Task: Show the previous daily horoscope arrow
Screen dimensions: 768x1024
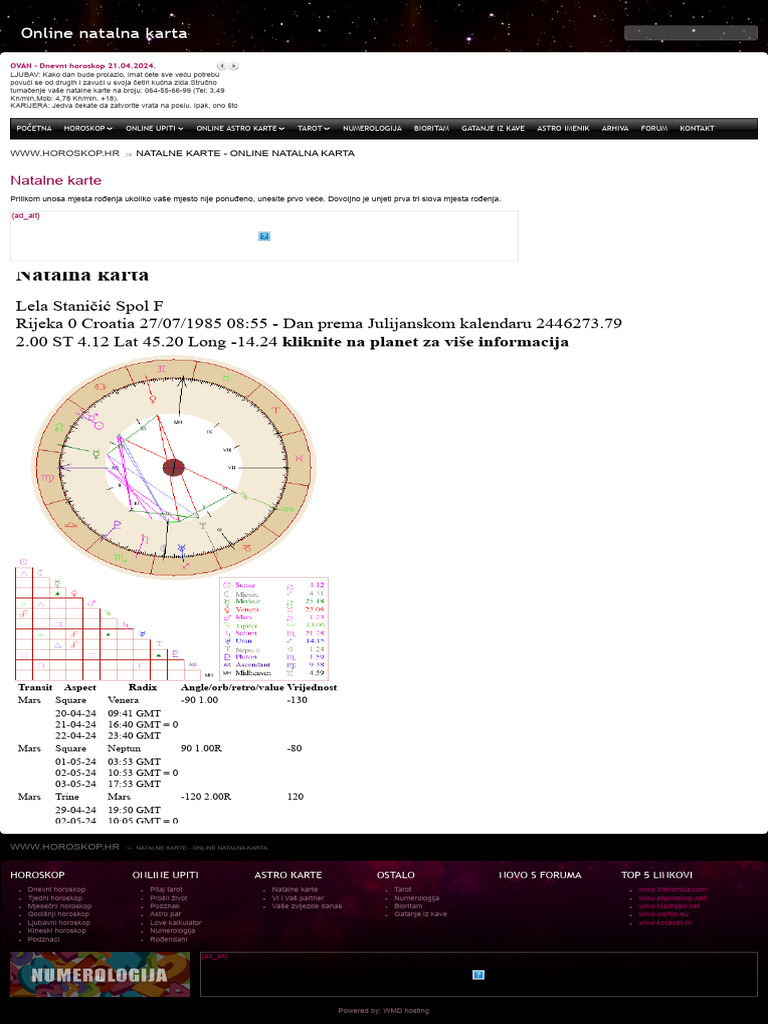Action: click(x=222, y=66)
